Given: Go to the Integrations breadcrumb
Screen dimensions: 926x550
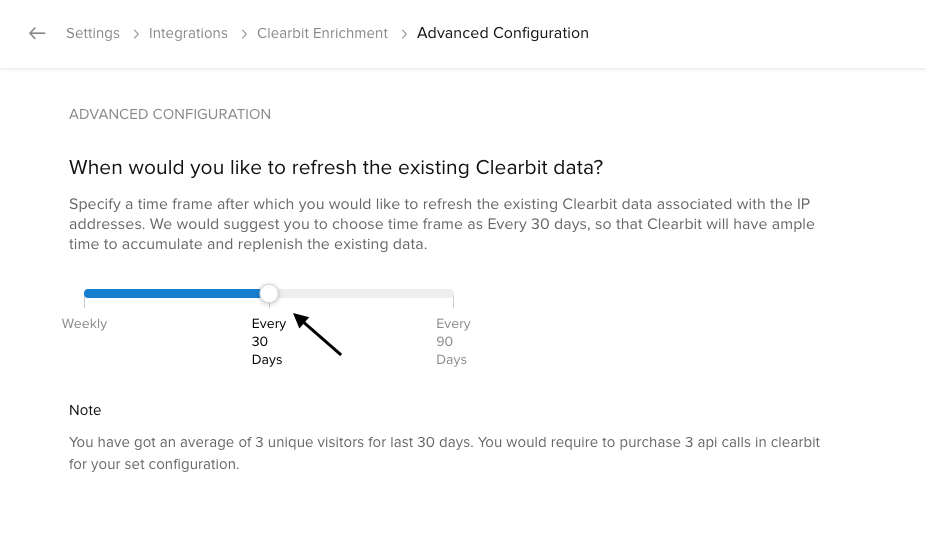Looking at the screenshot, I should tap(188, 33).
